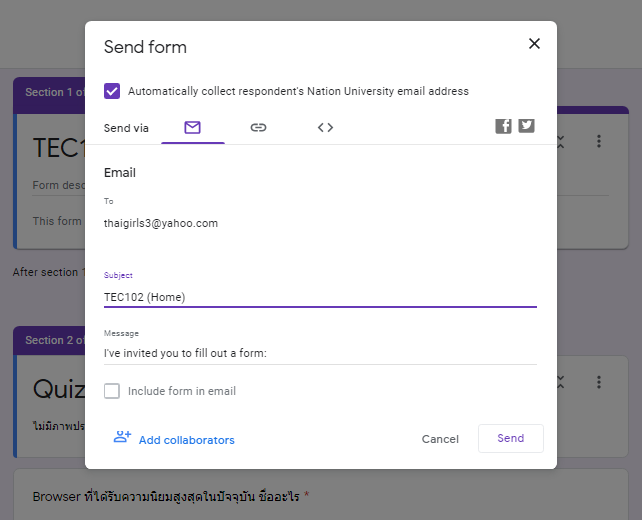
Task: Open Section 1 three-dot more options
Action: tap(598, 142)
